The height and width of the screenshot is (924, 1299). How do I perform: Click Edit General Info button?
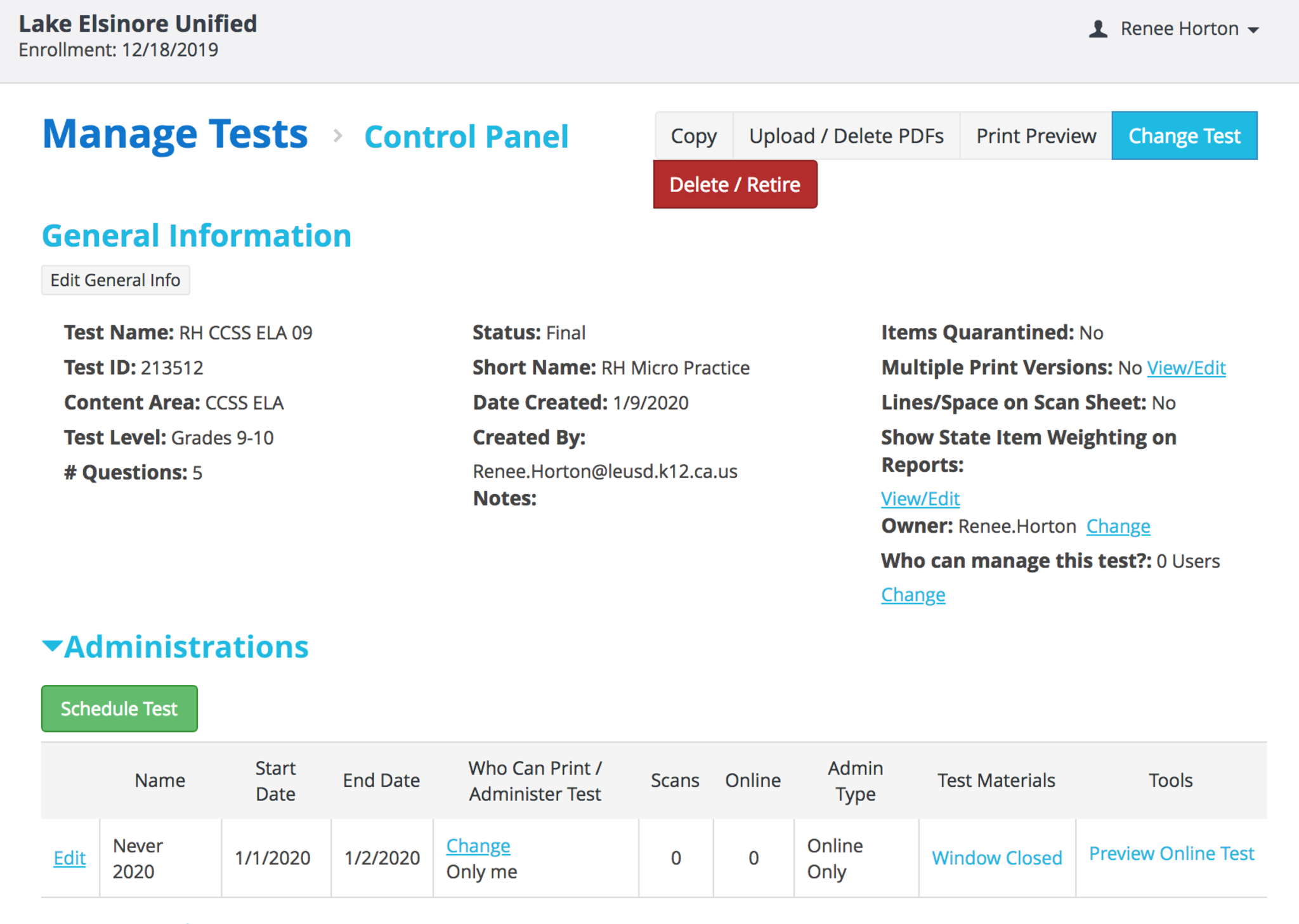(x=115, y=280)
